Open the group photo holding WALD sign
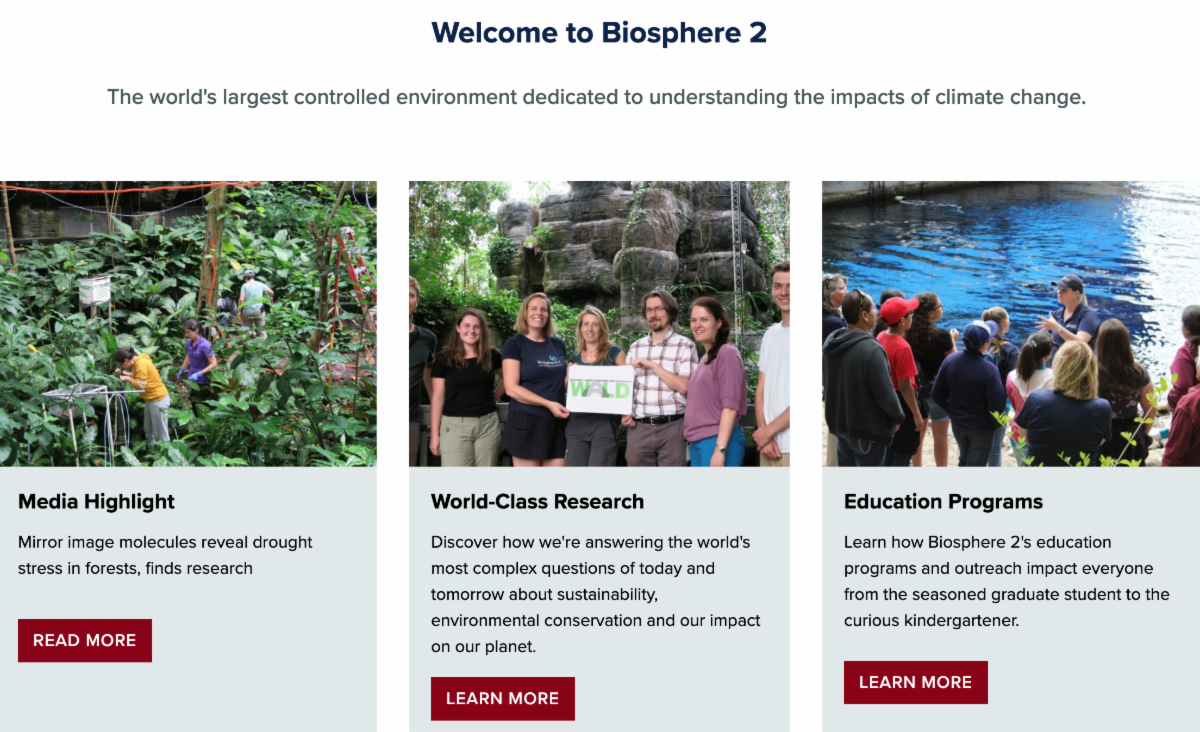 599,323
